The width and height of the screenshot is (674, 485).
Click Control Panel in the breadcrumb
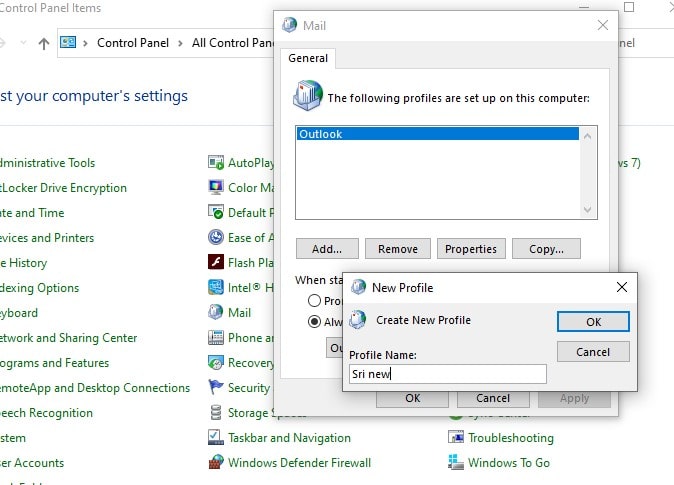coord(133,43)
